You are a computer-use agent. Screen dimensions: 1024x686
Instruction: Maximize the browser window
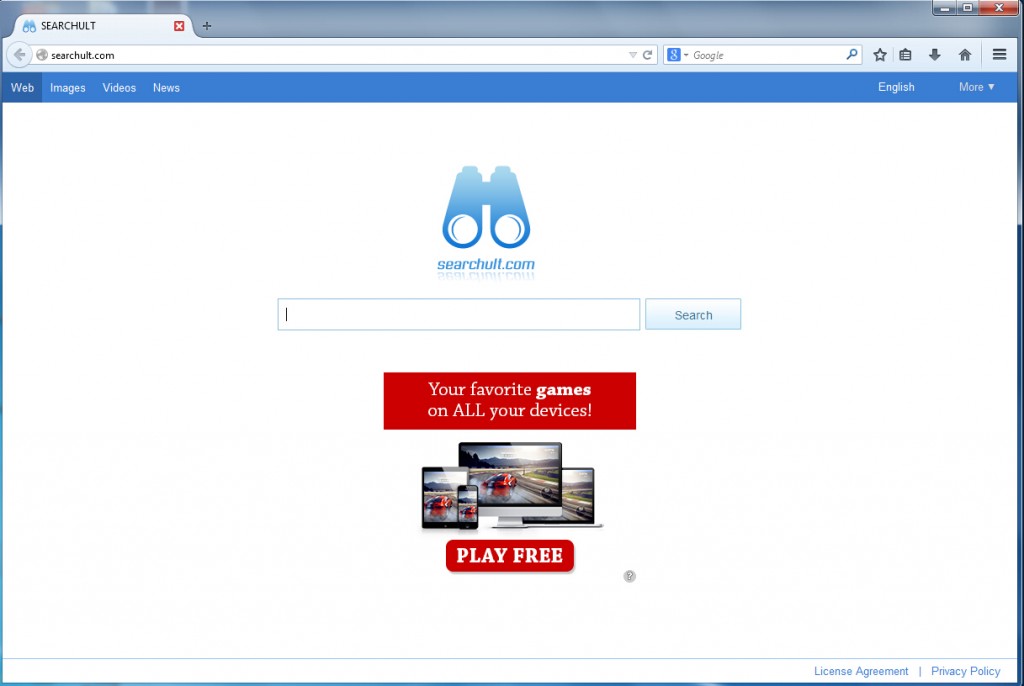coord(967,8)
